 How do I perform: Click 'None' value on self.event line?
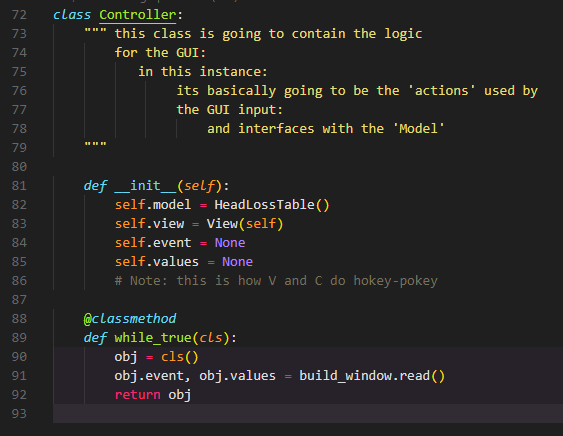[230, 243]
